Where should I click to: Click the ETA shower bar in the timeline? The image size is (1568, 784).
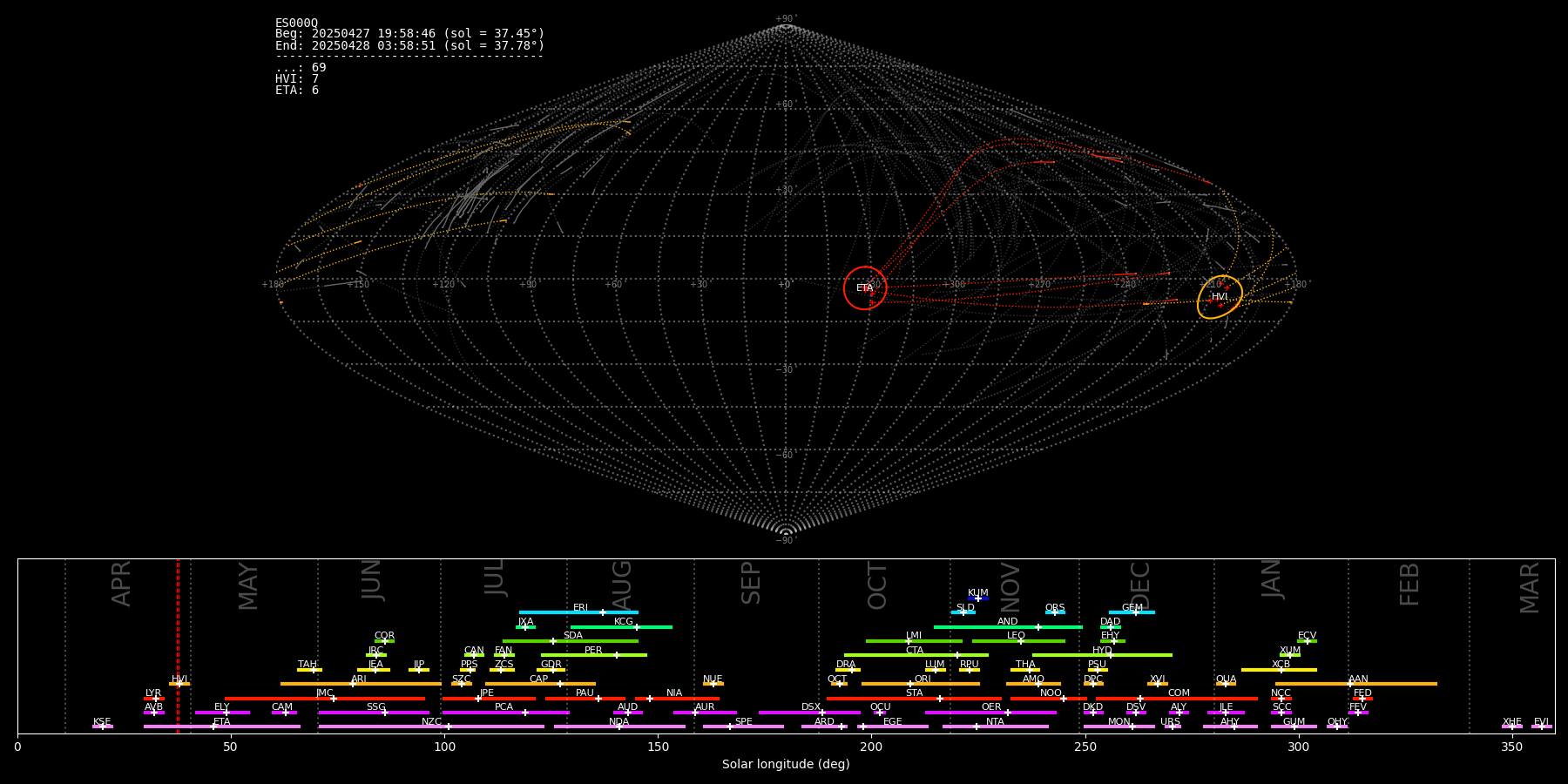coord(222,727)
